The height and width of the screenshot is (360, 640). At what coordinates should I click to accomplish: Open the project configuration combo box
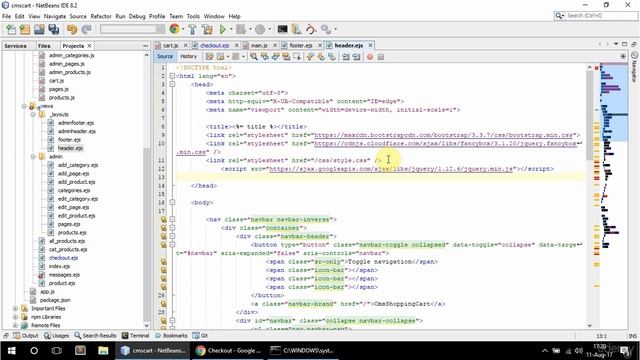pos(132,29)
